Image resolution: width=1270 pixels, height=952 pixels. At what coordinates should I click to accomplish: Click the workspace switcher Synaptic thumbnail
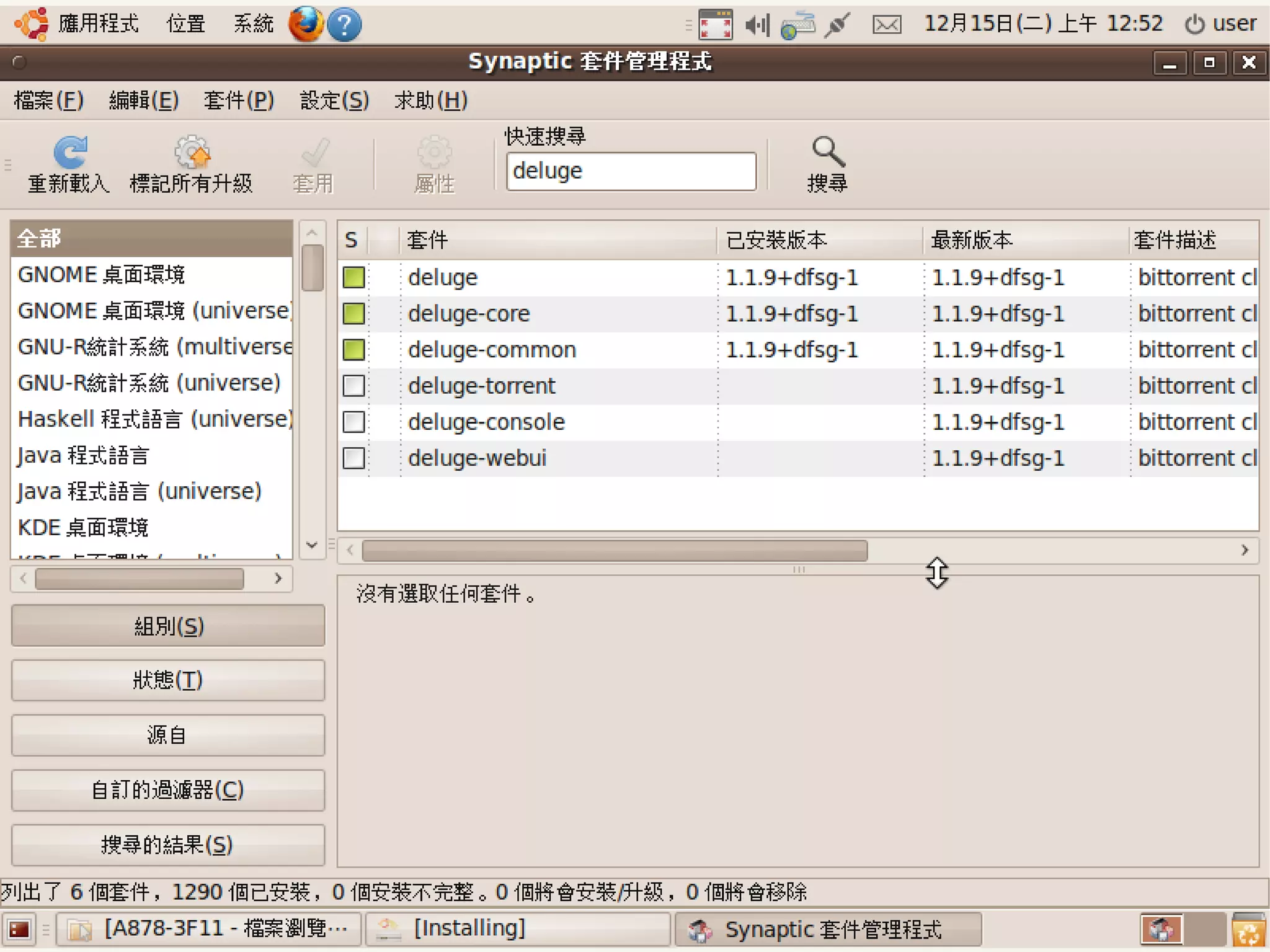click(x=1161, y=929)
